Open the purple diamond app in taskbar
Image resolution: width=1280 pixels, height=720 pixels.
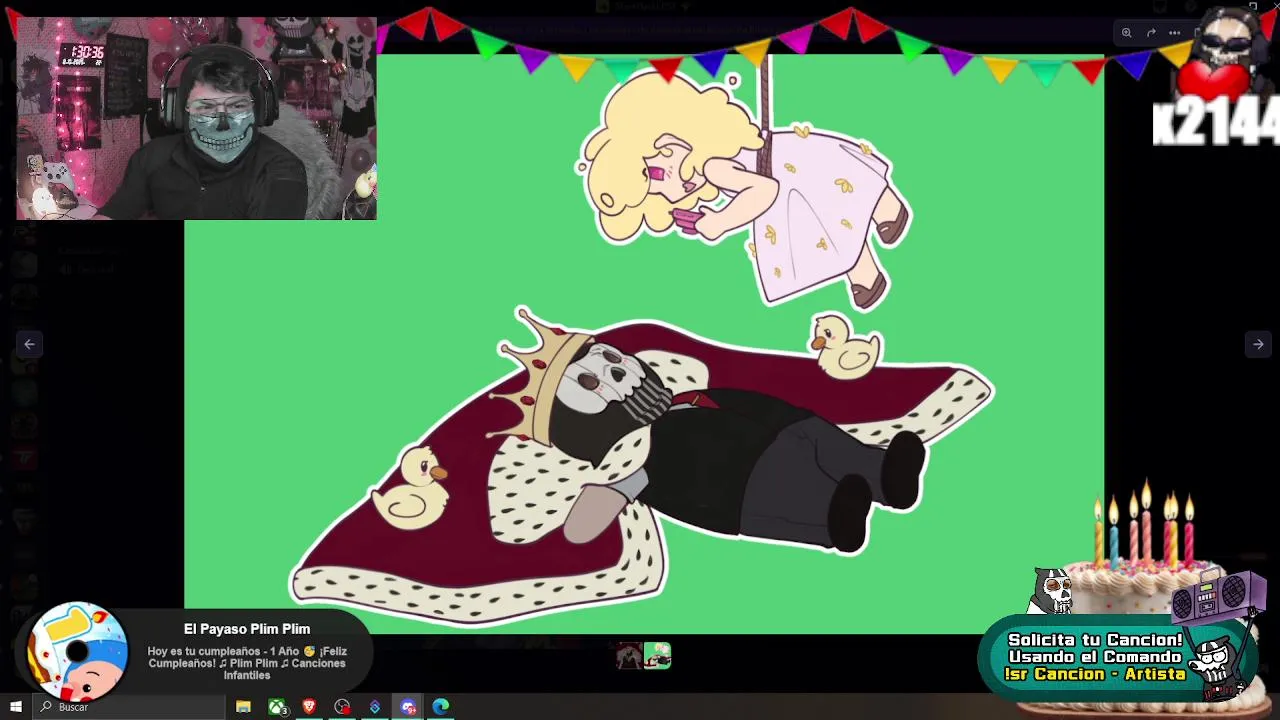tap(375, 707)
